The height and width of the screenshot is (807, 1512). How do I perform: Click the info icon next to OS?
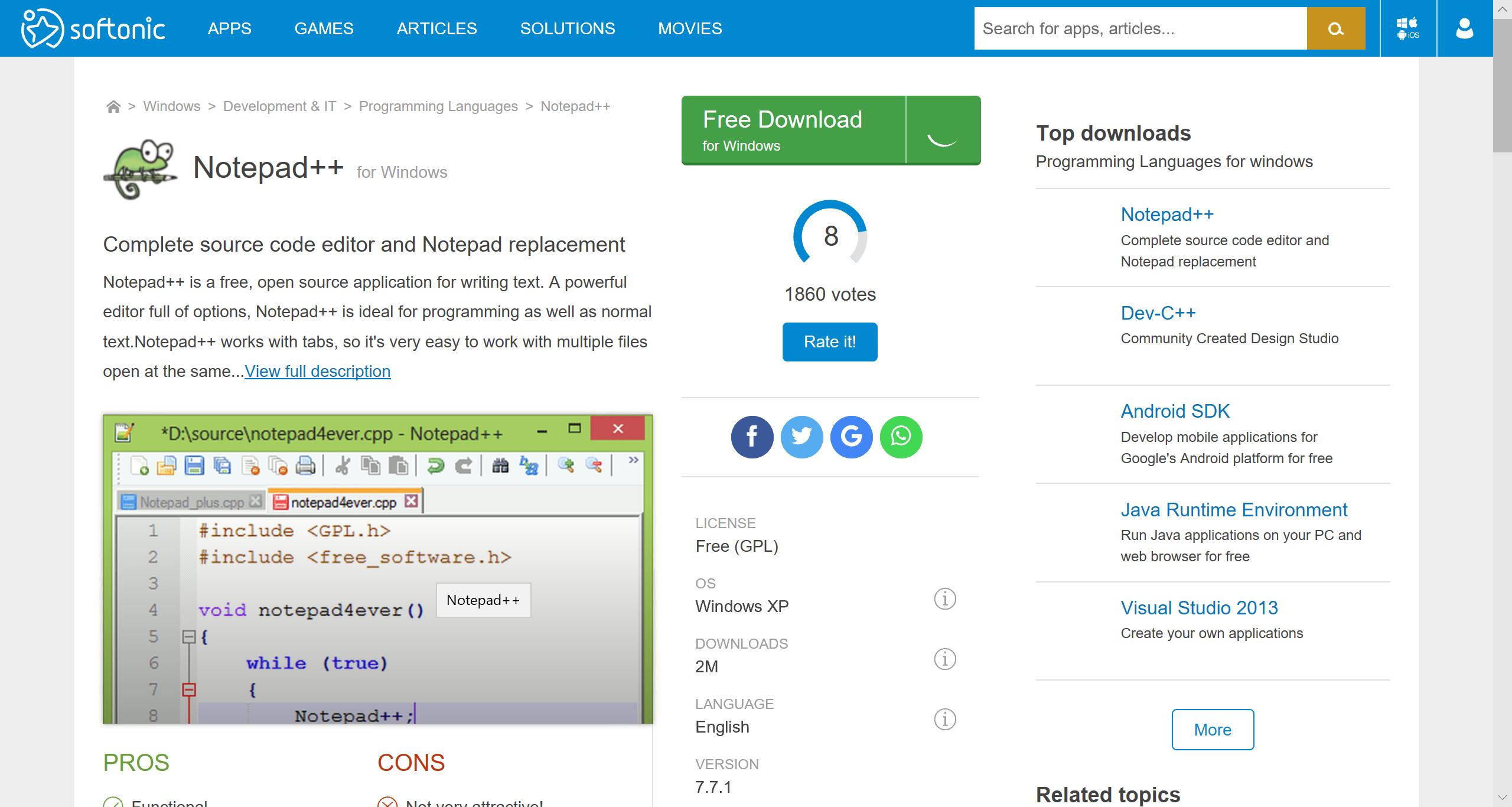[944, 598]
